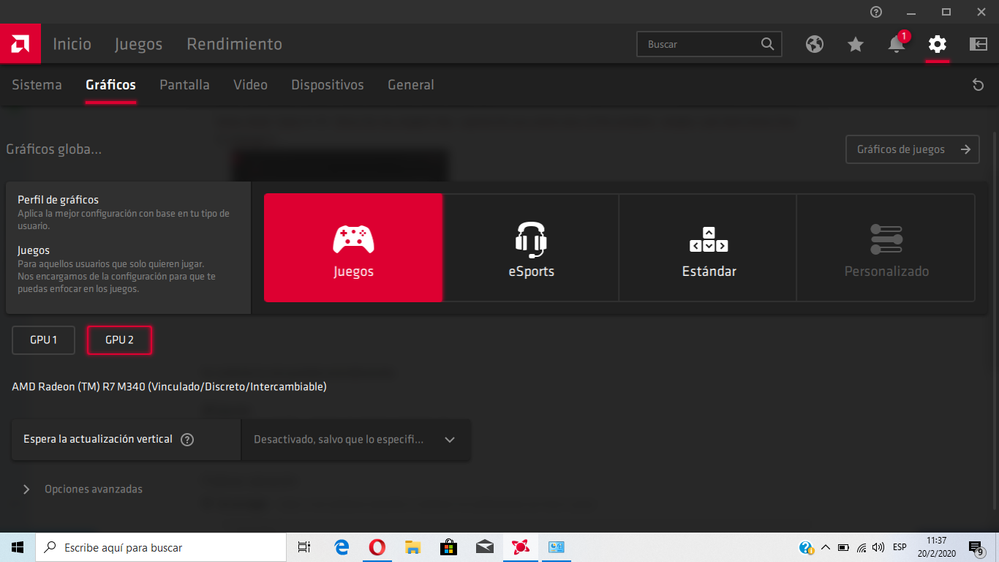Click the Gráficos globa... heading
Viewport: 999px width, 562px height.
coord(54,150)
